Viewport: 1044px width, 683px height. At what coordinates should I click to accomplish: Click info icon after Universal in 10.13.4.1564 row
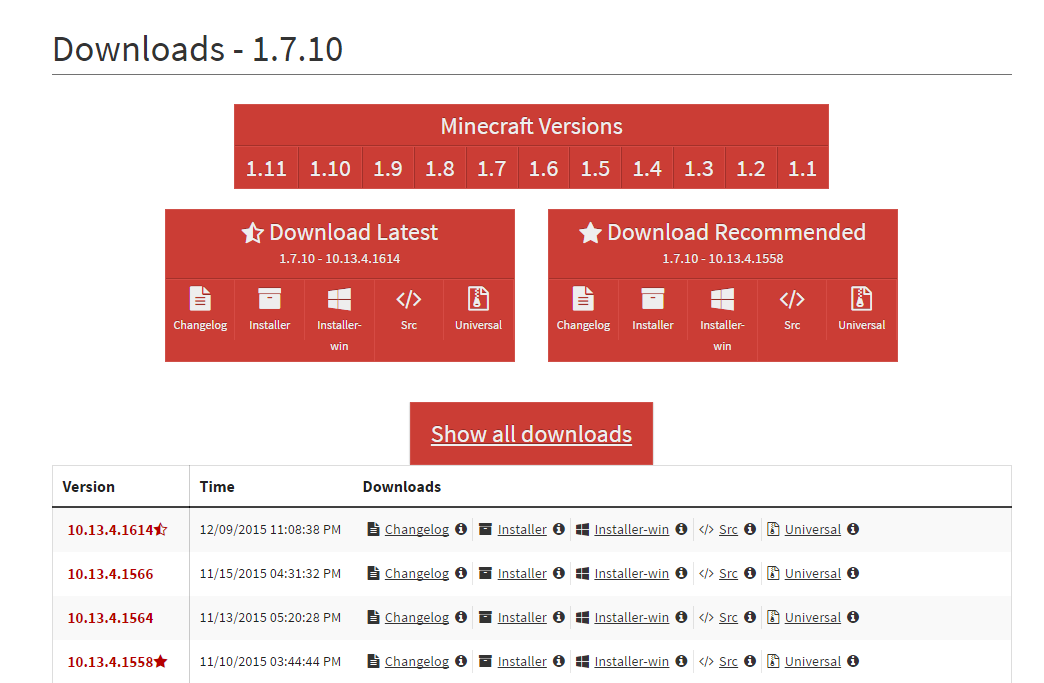coord(853,617)
